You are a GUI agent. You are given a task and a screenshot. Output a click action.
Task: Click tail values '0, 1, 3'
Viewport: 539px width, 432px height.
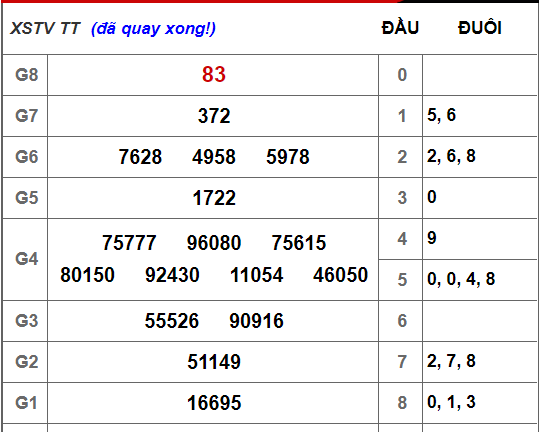[451, 402]
